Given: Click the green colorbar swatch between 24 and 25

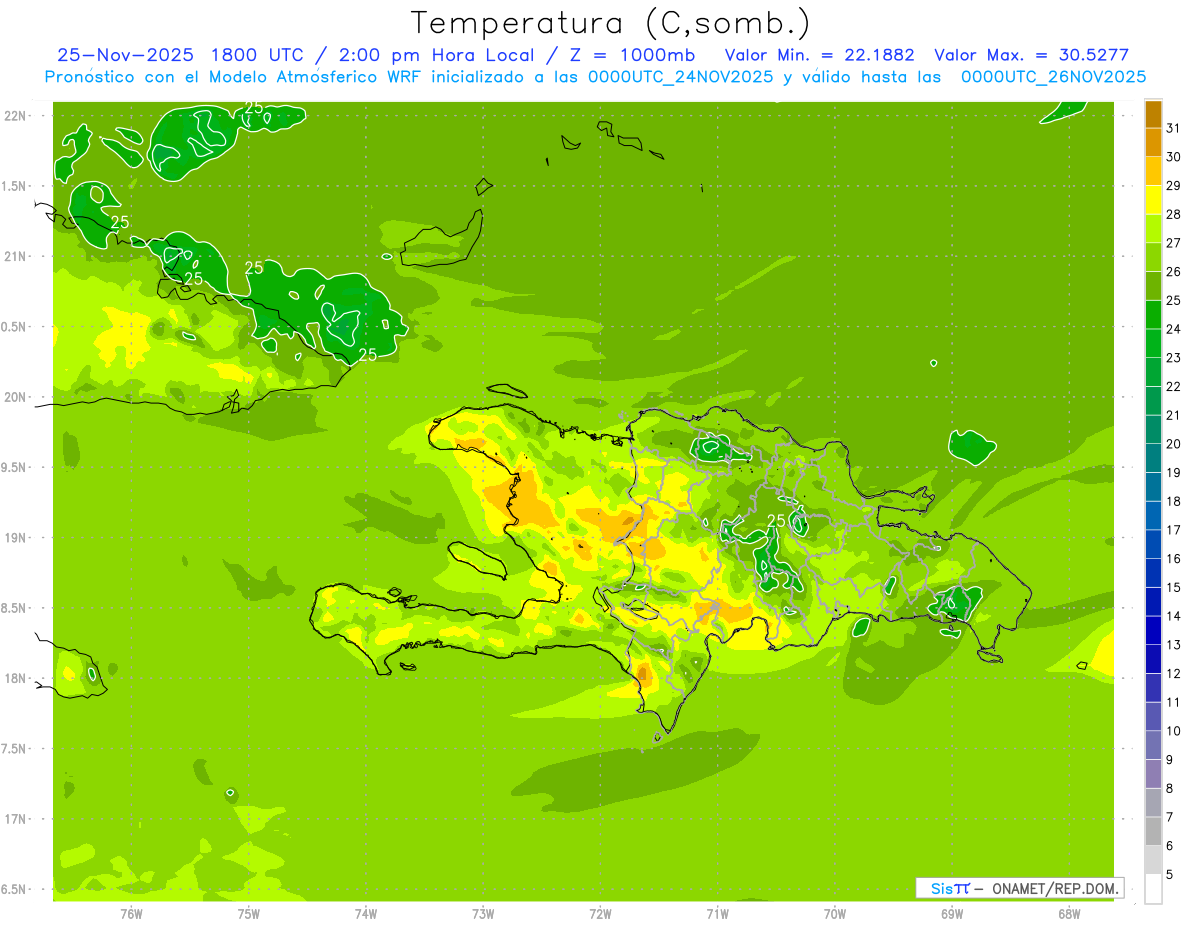Looking at the screenshot, I should (1153, 315).
